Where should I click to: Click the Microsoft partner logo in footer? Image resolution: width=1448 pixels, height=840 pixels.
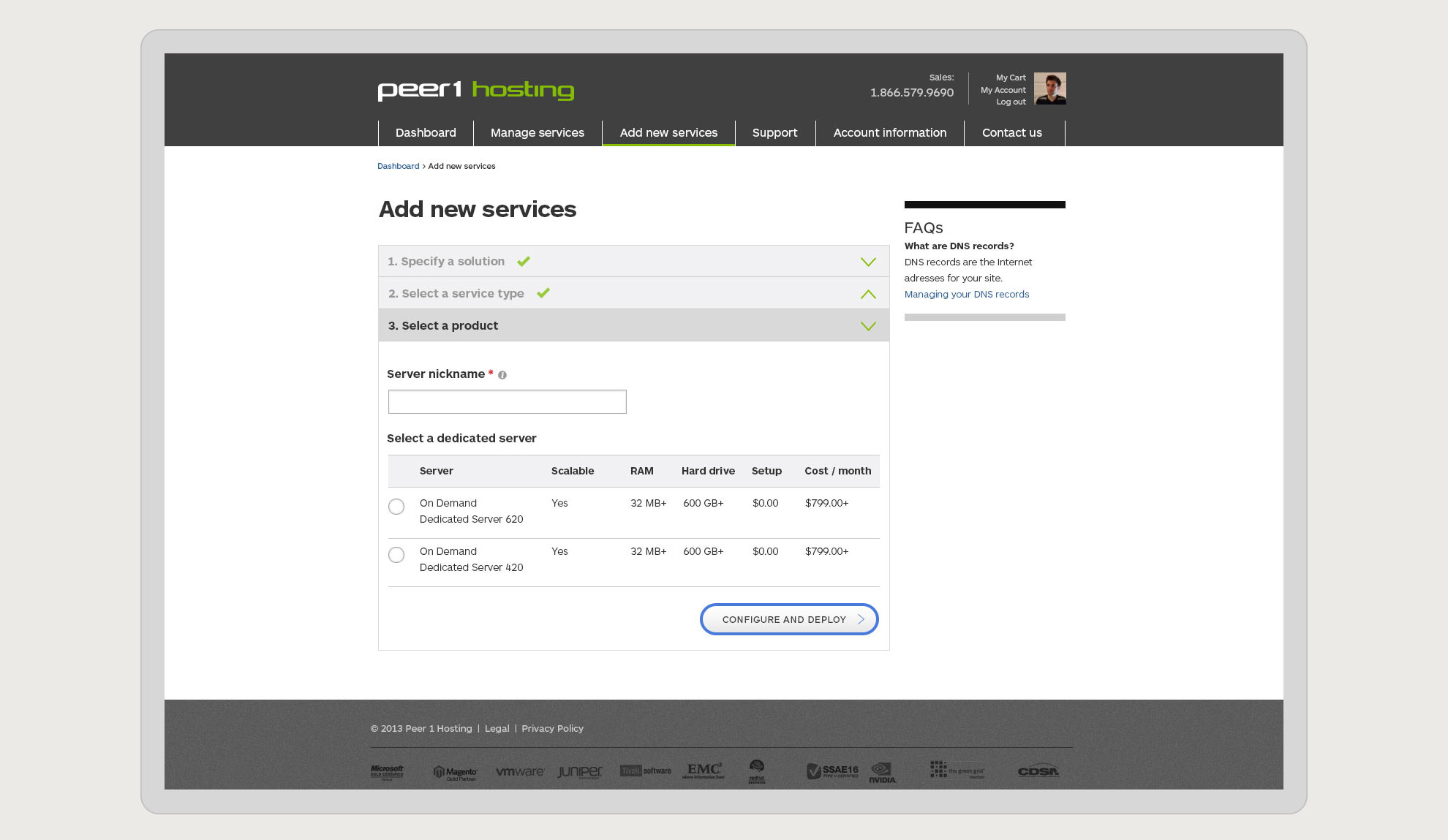387,773
